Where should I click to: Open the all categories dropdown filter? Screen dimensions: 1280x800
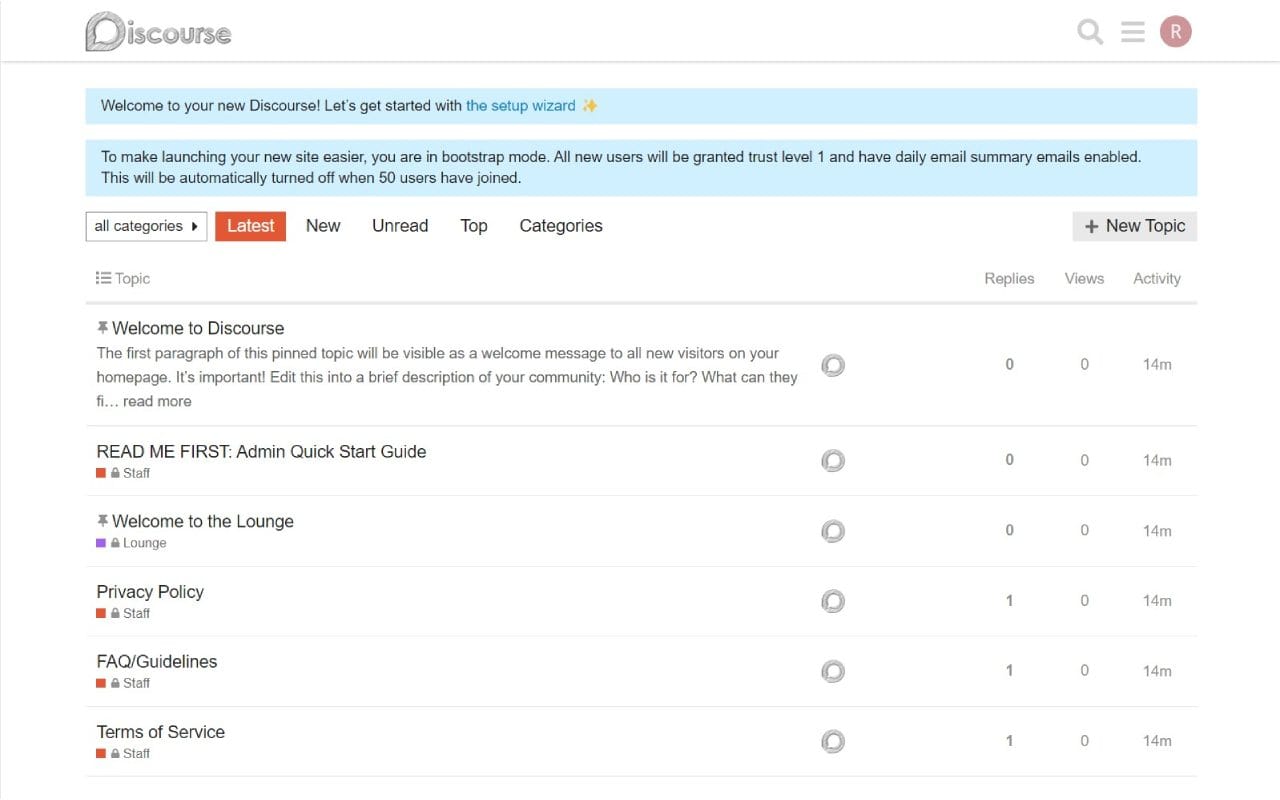pos(145,226)
